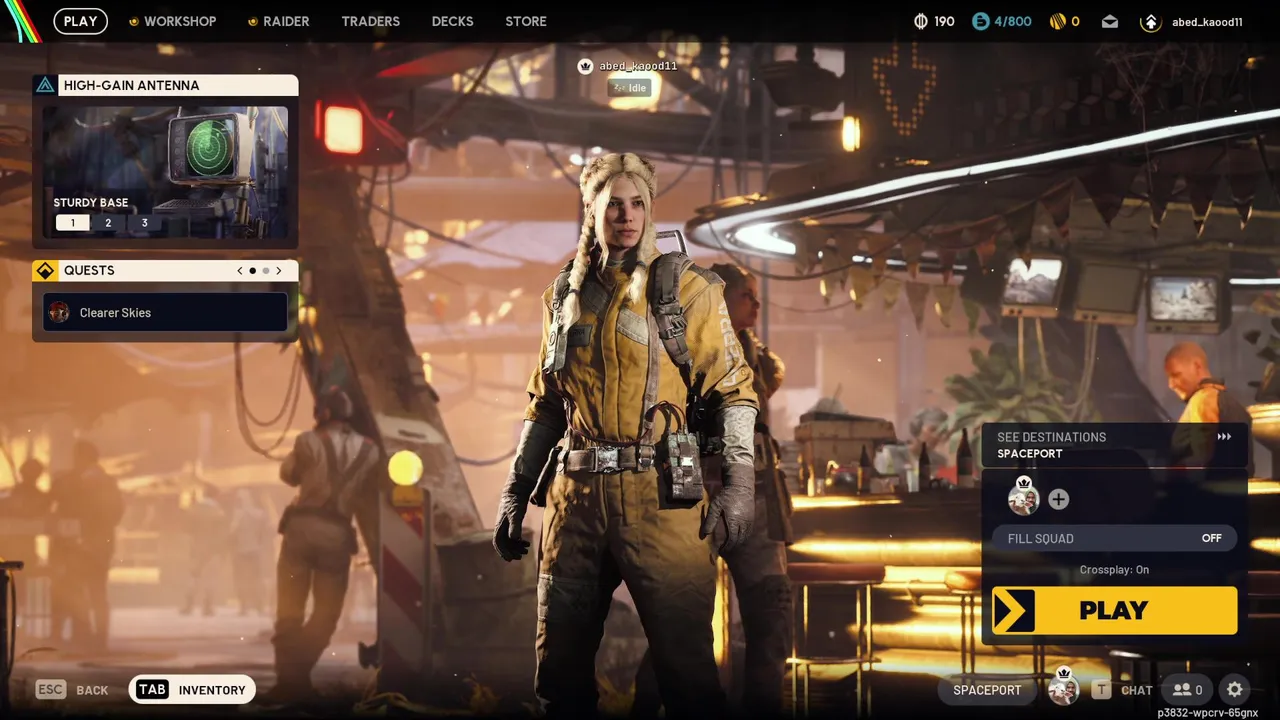Go to previous quest page arrow
Viewport: 1280px width, 720px height.
pyautogui.click(x=240, y=271)
